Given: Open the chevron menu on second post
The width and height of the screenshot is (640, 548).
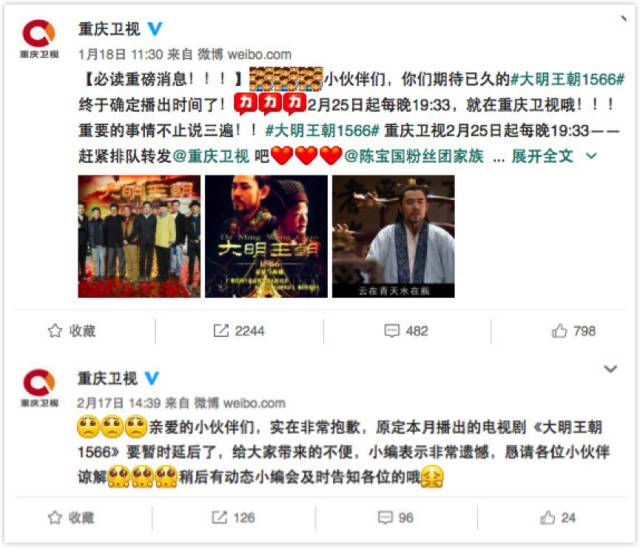Looking at the screenshot, I should pyautogui.click(x=610, y=369).
